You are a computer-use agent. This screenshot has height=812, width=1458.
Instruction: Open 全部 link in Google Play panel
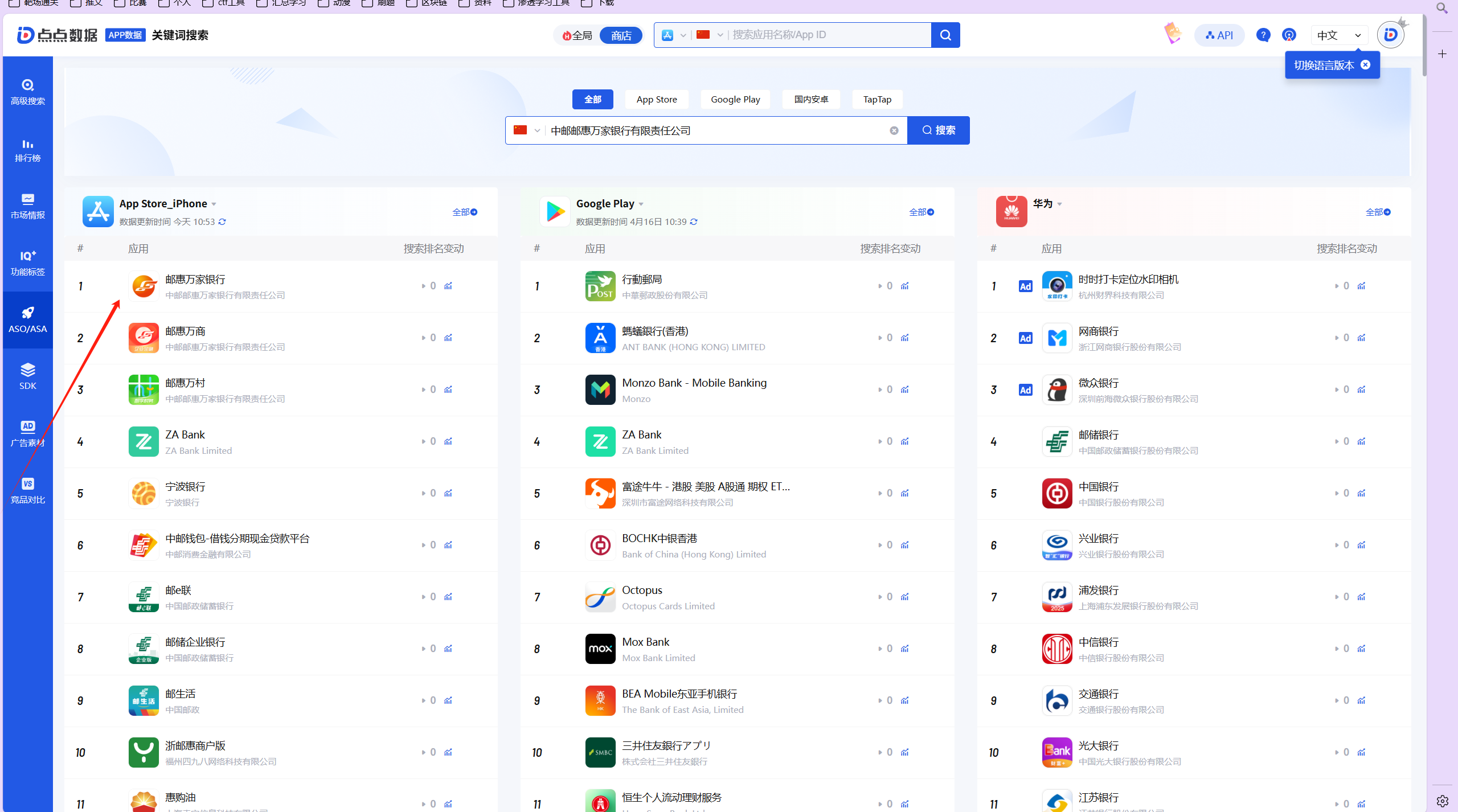tap(921, 212)
